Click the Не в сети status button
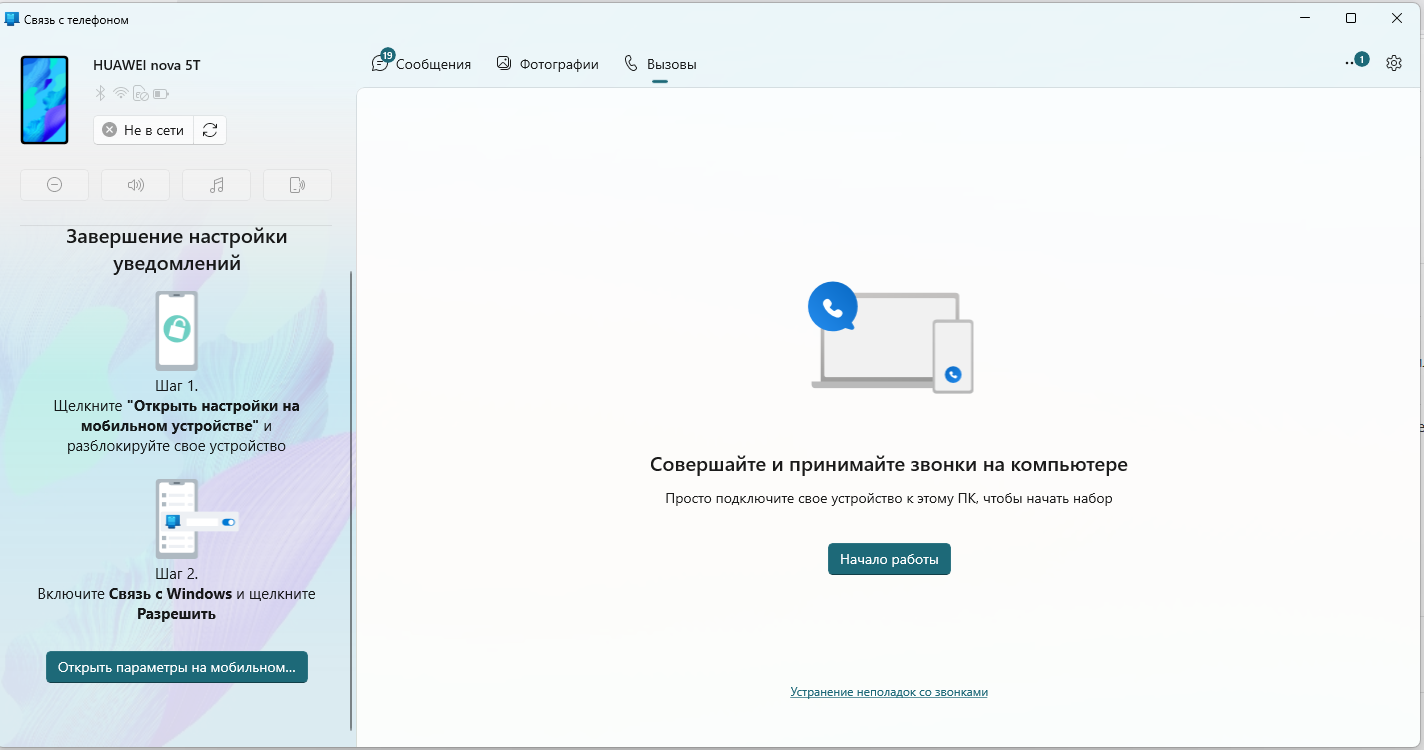Image resolution: width=1424 pixels, height=750 pixels. 144,130
